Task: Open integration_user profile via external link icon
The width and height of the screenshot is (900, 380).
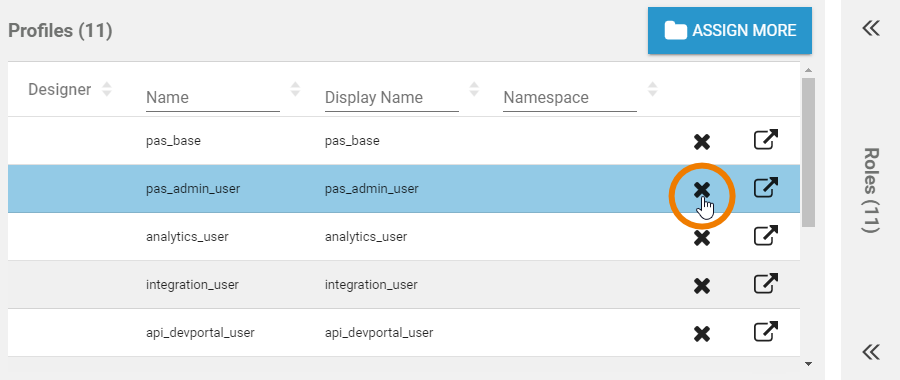Action: pyautogui.click(x=766, y=284)
